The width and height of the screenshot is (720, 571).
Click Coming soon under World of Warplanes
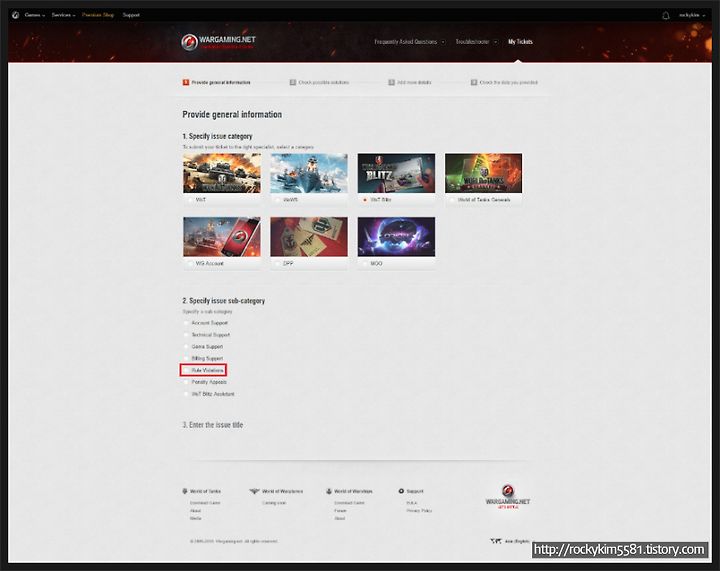tap(274, 503)
